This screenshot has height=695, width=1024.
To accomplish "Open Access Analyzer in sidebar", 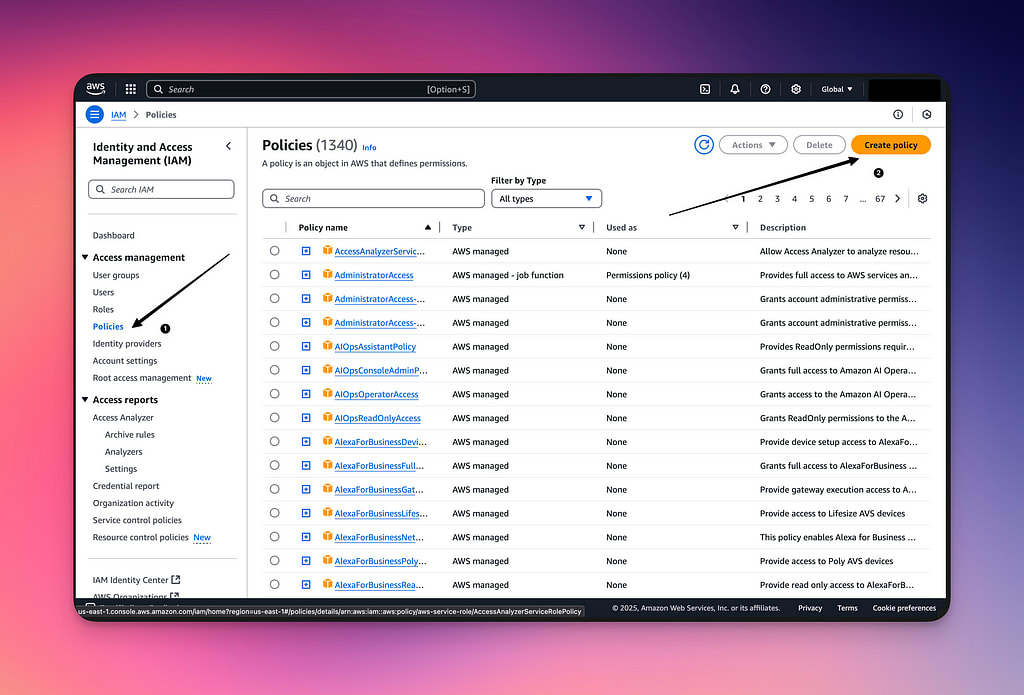I will (123, 417).
